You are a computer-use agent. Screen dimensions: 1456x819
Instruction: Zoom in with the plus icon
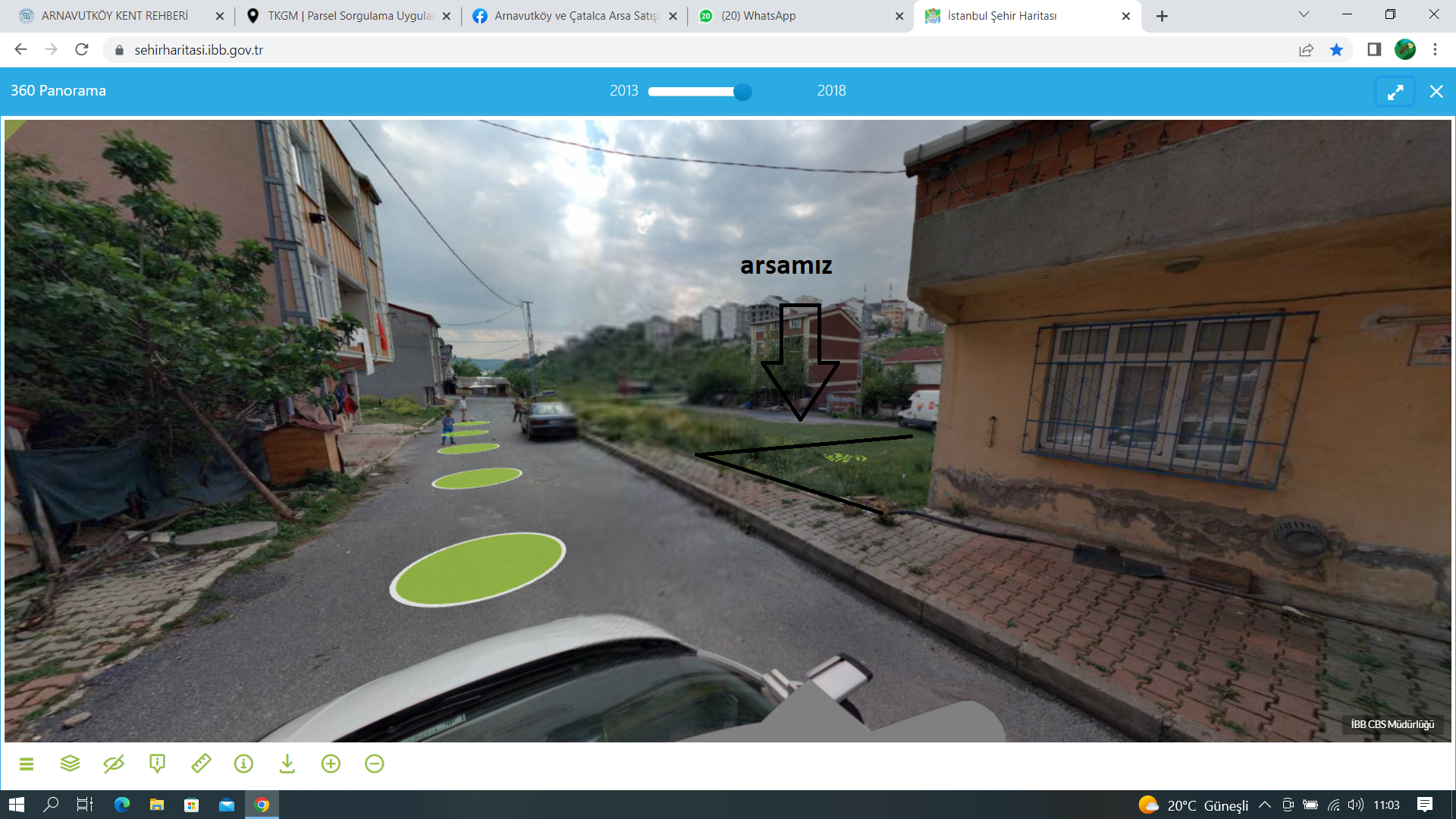click(331, 764)
